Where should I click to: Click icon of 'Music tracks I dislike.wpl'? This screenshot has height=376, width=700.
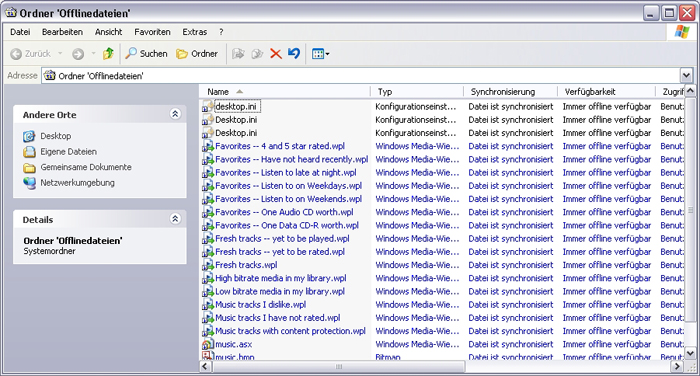click(x=208, y=305)
